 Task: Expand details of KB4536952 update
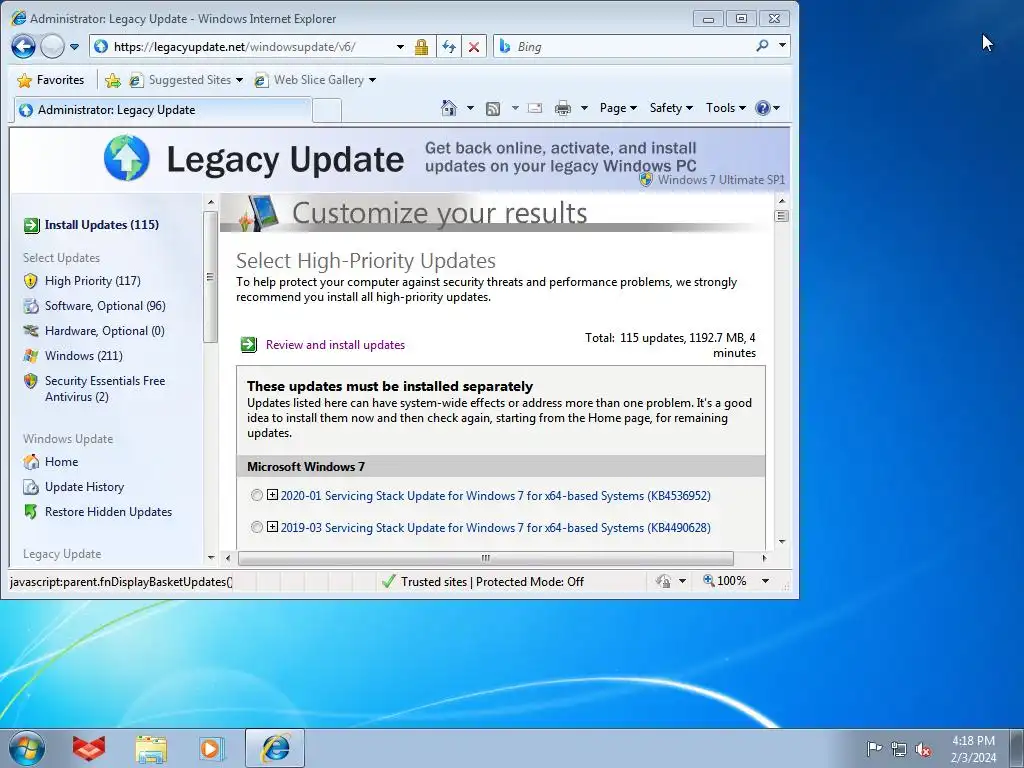coord(272,494)
